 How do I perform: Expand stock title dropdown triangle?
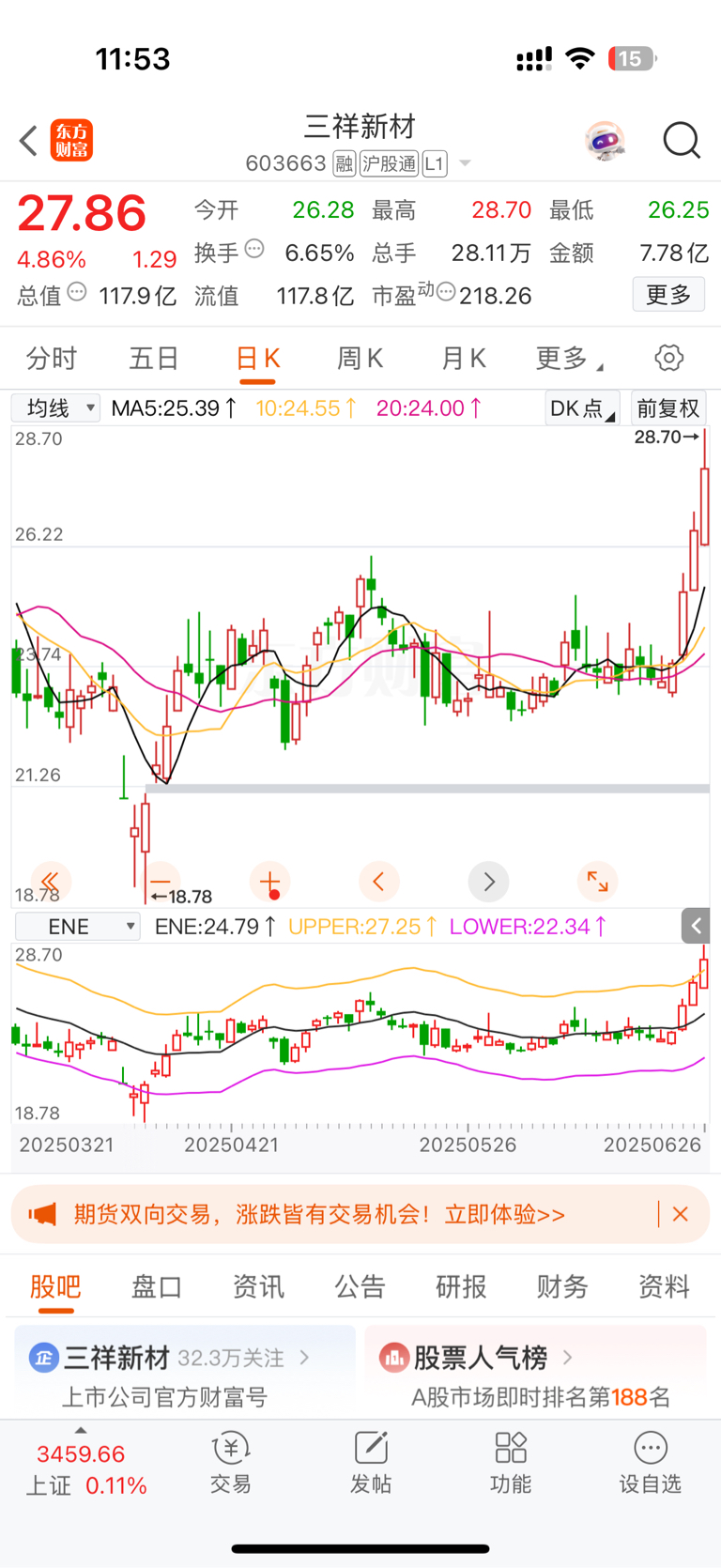click(x=464, y=164)
